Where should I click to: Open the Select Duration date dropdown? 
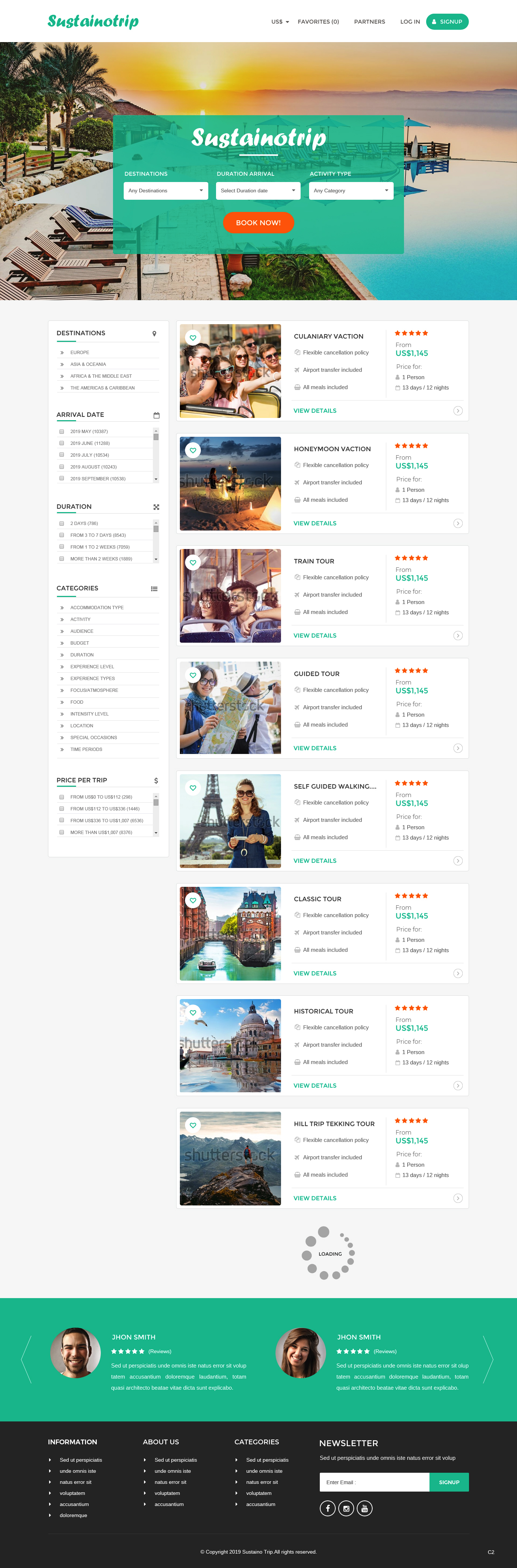click(258, 191)
